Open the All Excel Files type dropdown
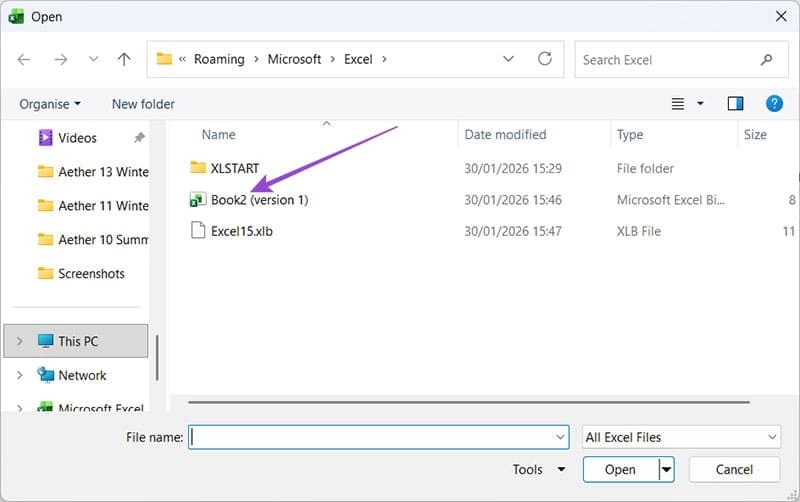This screenshot has width=800, height=502. [x=681, y=437]
